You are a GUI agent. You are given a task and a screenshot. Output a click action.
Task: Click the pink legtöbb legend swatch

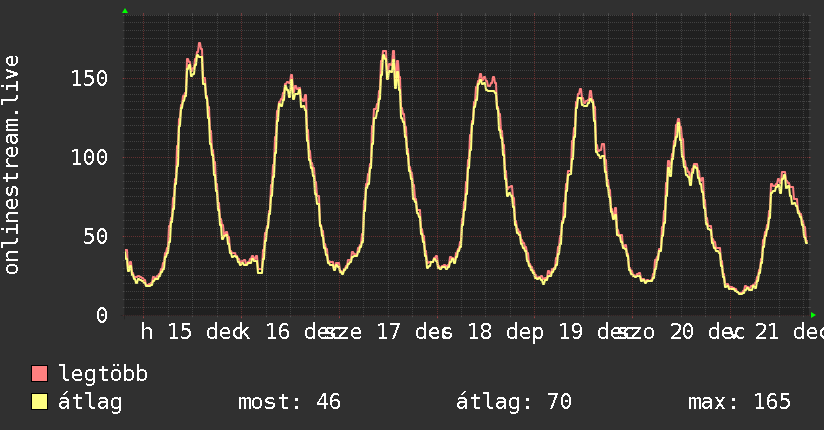coord(39,374)
